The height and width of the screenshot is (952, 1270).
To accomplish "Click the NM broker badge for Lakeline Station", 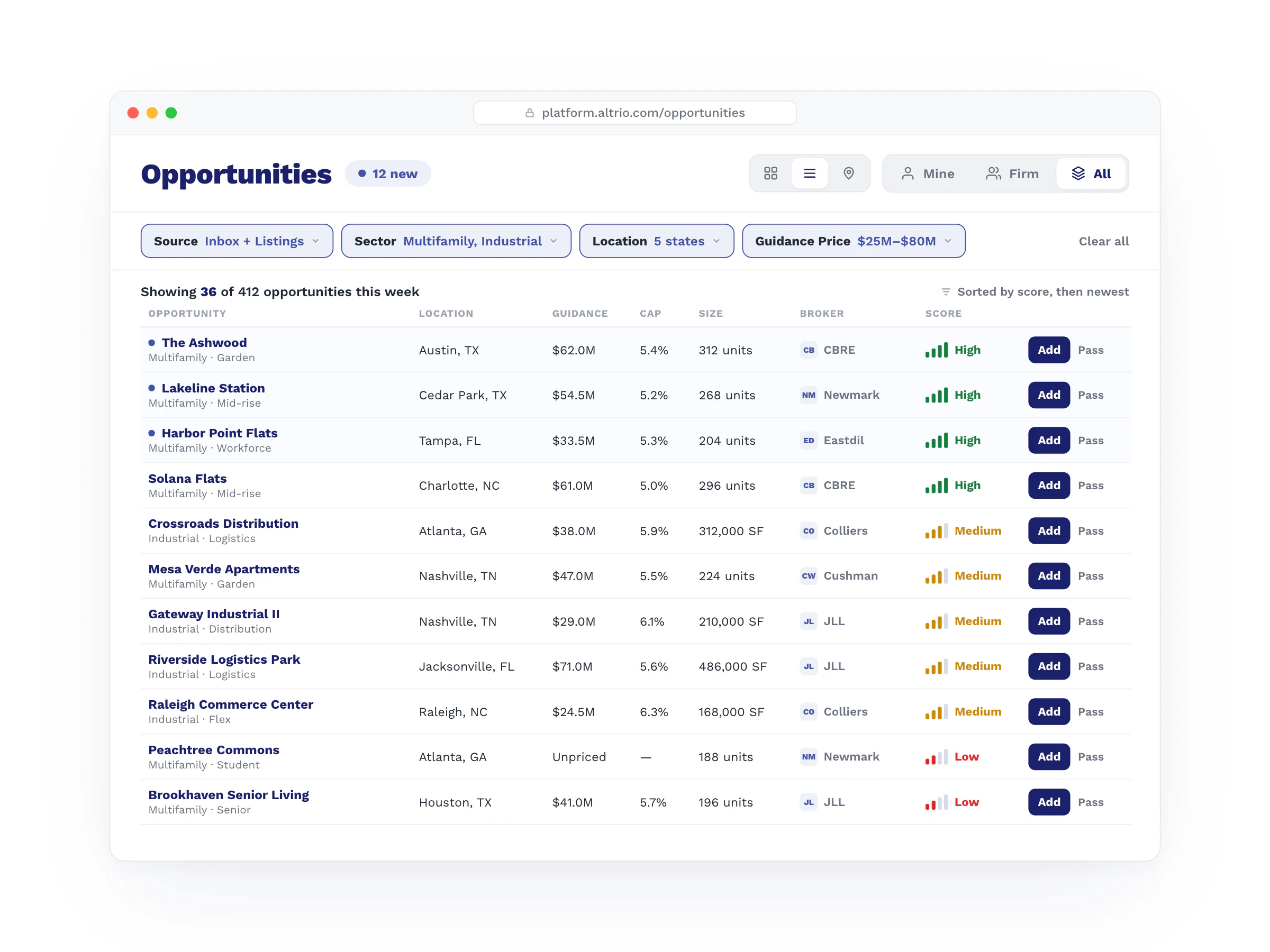I will (x=809, y=395).
